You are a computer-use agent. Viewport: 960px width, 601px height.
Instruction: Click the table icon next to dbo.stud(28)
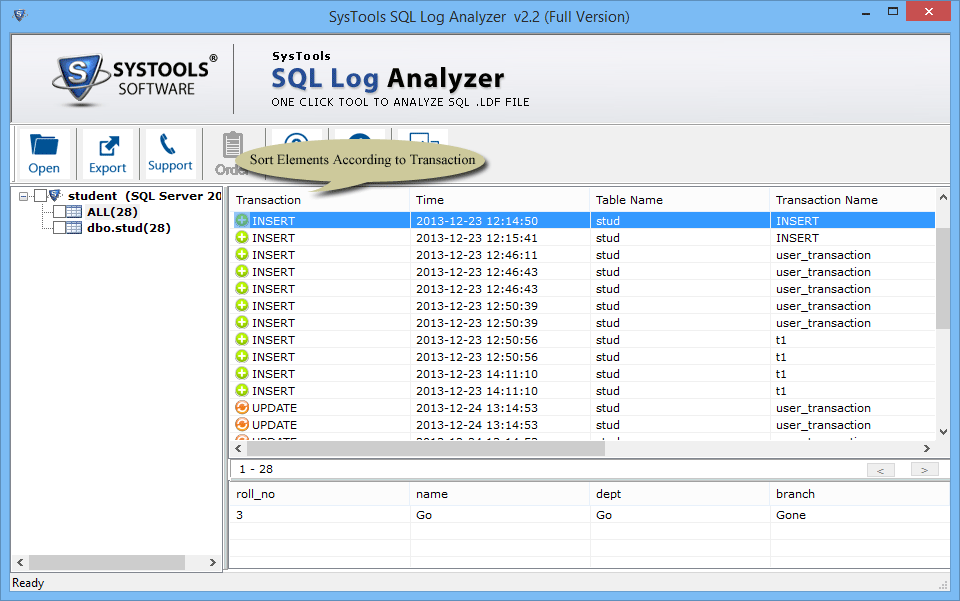click(x=74, y=228)
